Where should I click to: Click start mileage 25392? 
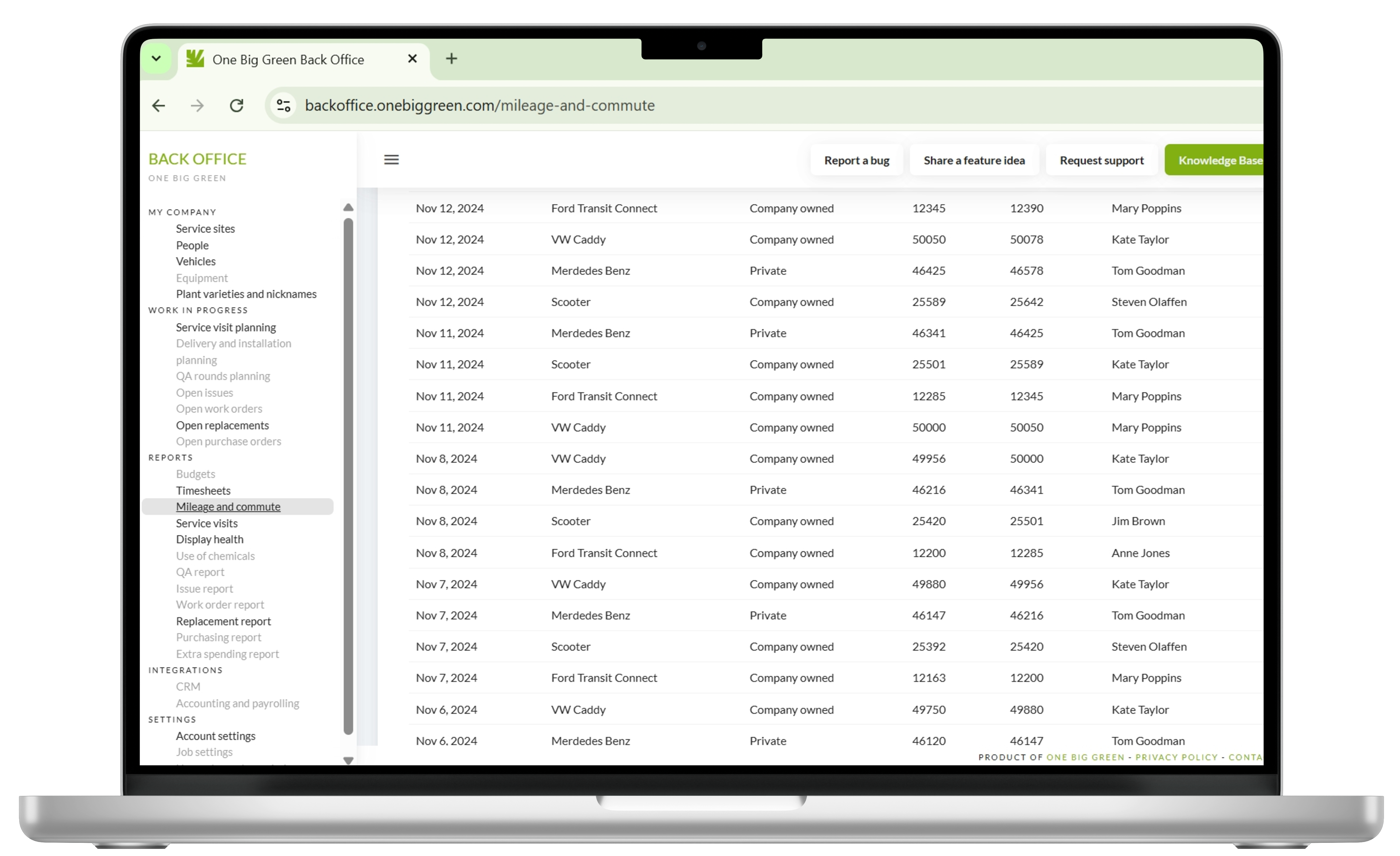click(x=929, y=647)
